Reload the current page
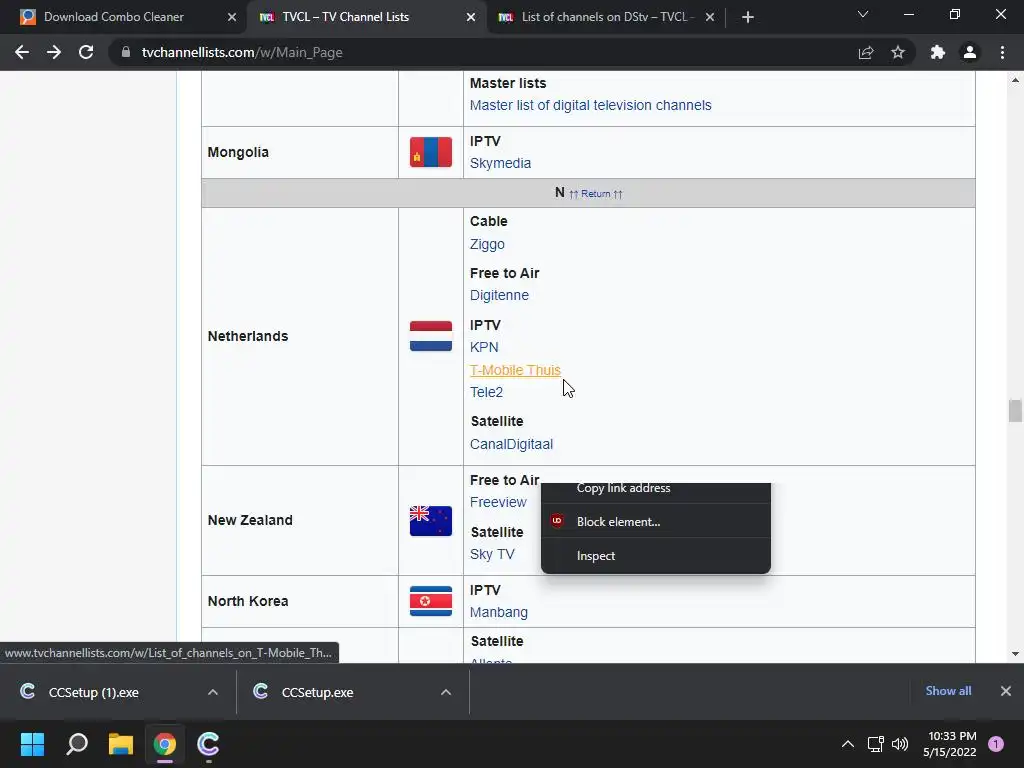This screenshot has width=1024, height=768. coord(86,52)
